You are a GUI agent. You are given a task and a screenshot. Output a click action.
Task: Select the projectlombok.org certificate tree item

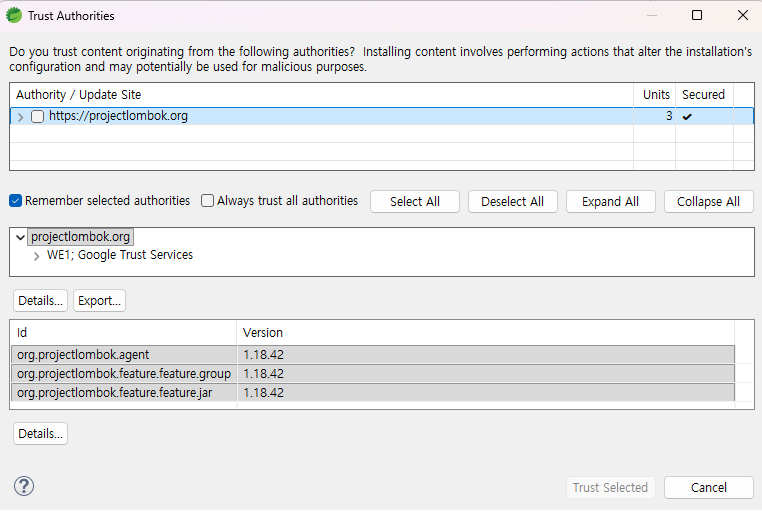pos(80,237)
